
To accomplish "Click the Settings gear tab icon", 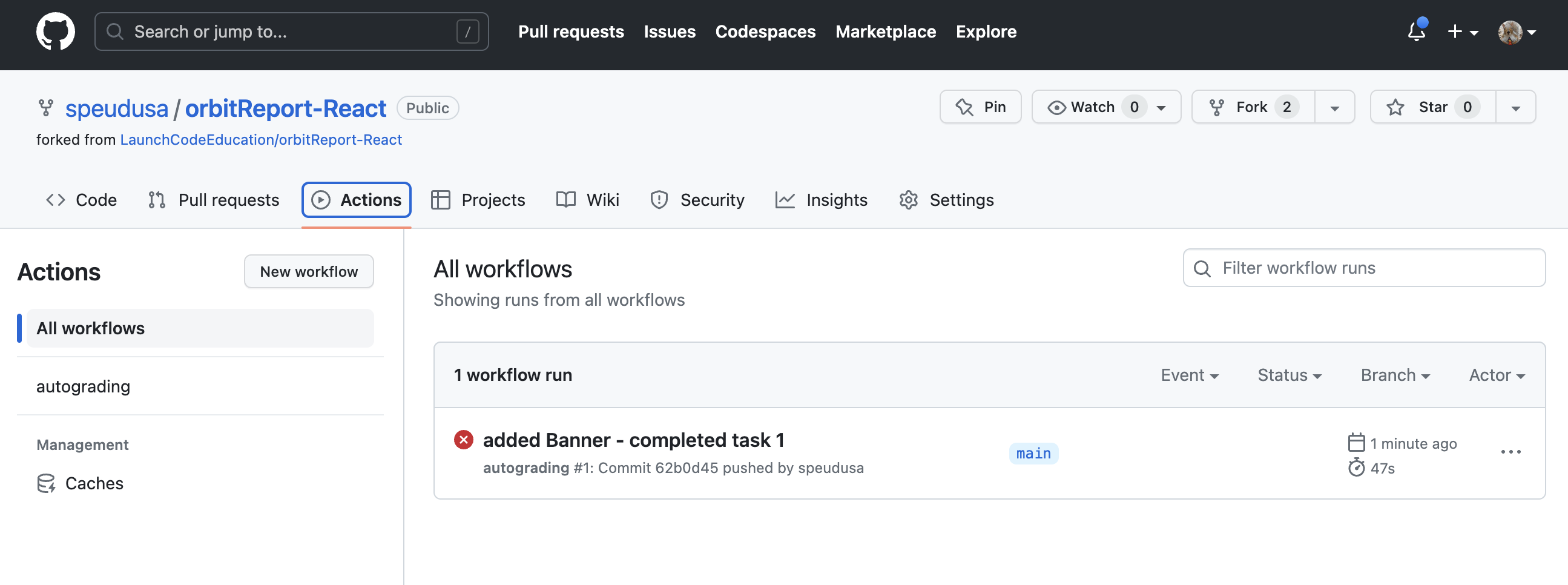I will (908, 200).
